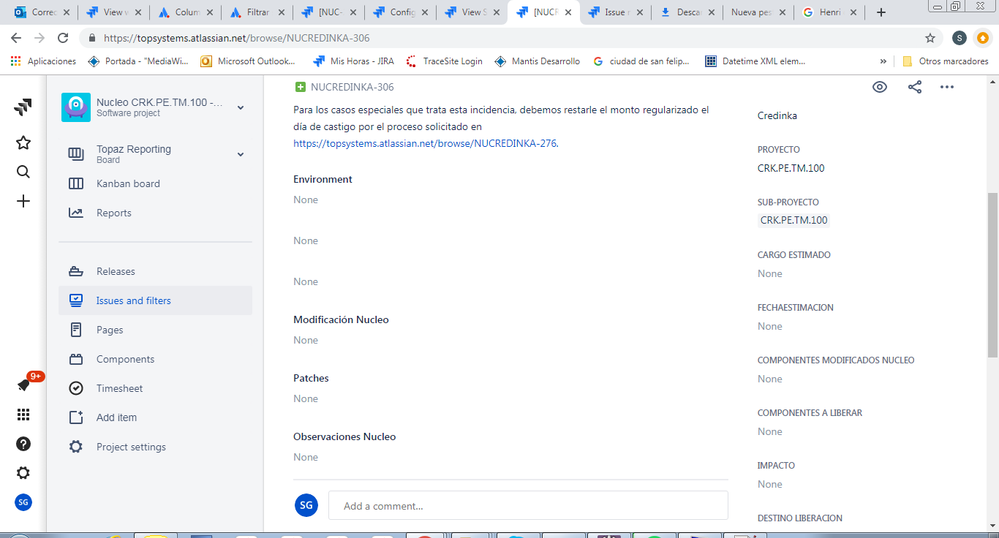Open Reports in sidebar
Screen dimensions: 999x538
point(155,213)
